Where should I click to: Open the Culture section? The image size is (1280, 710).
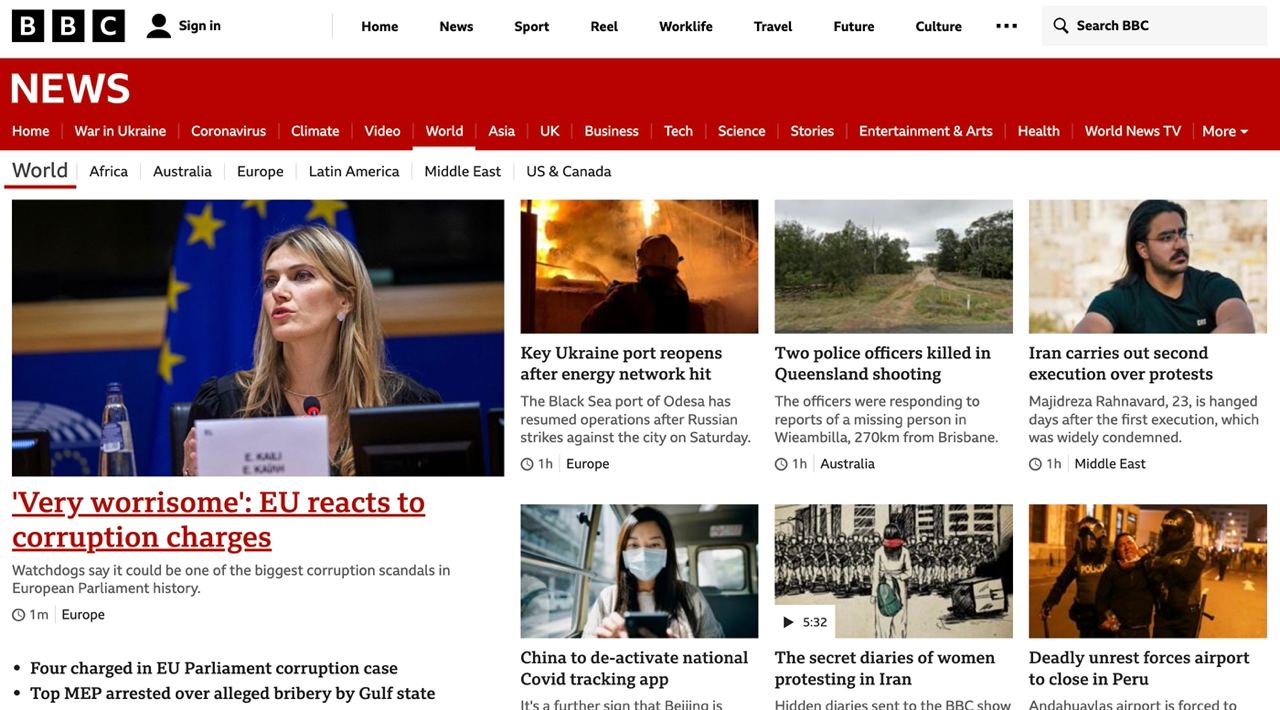(x=938, y=26)
